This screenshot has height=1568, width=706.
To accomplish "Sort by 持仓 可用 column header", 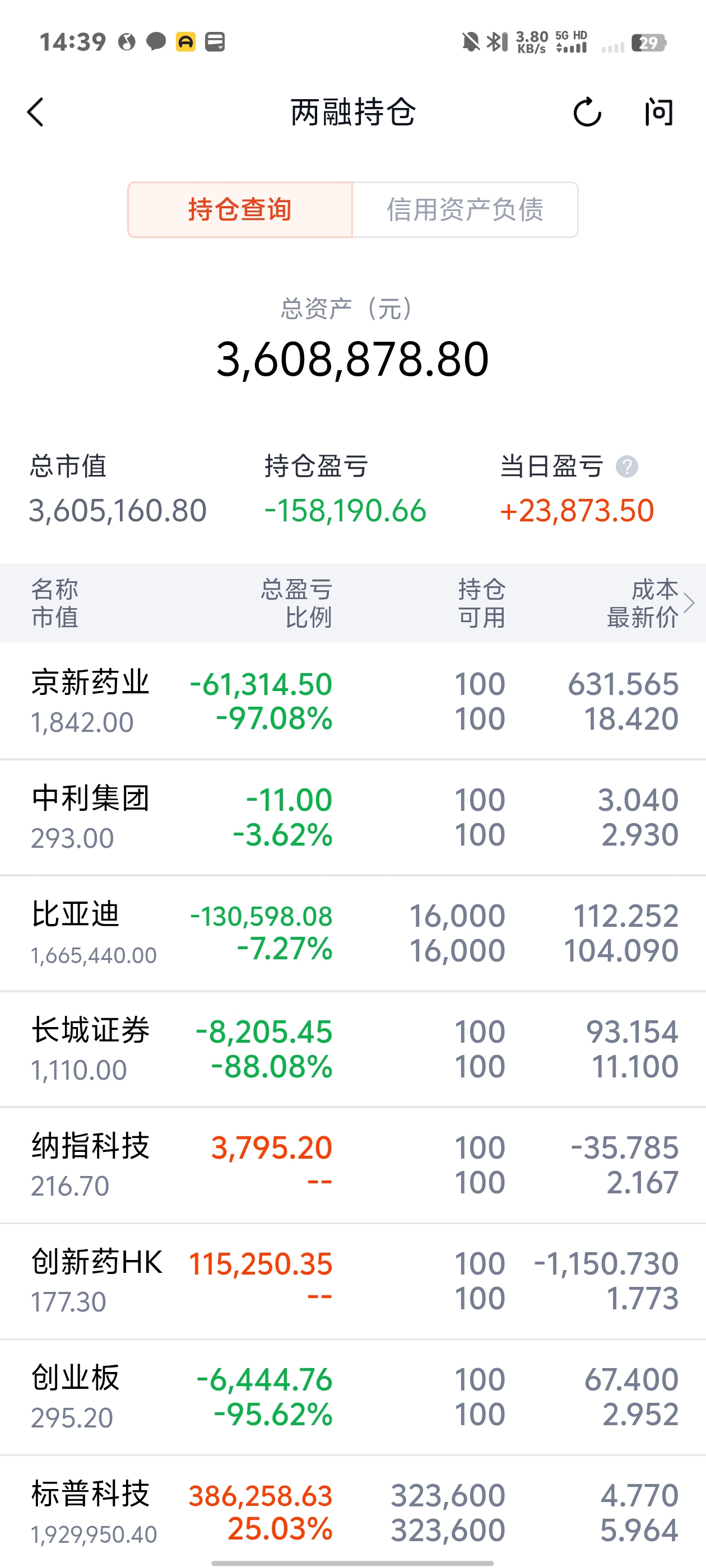I will tap(481, 603).
